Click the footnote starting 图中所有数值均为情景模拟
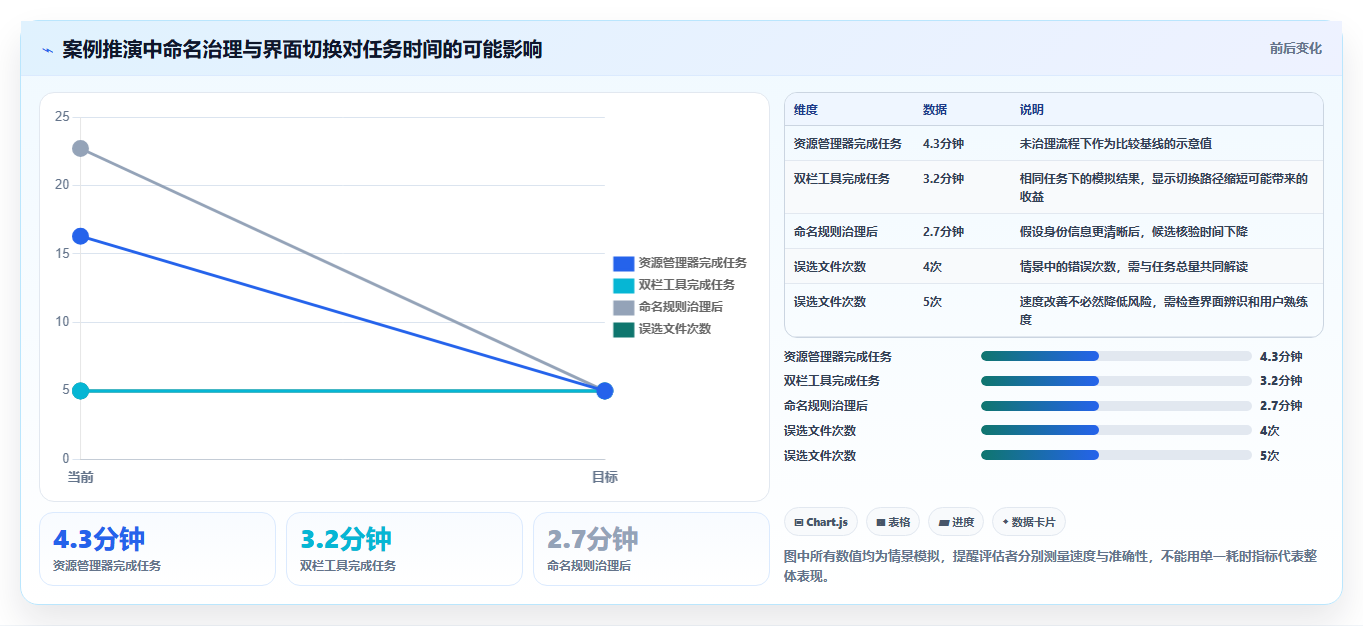Viewport: 1363px width, 626px height. 1050,566
